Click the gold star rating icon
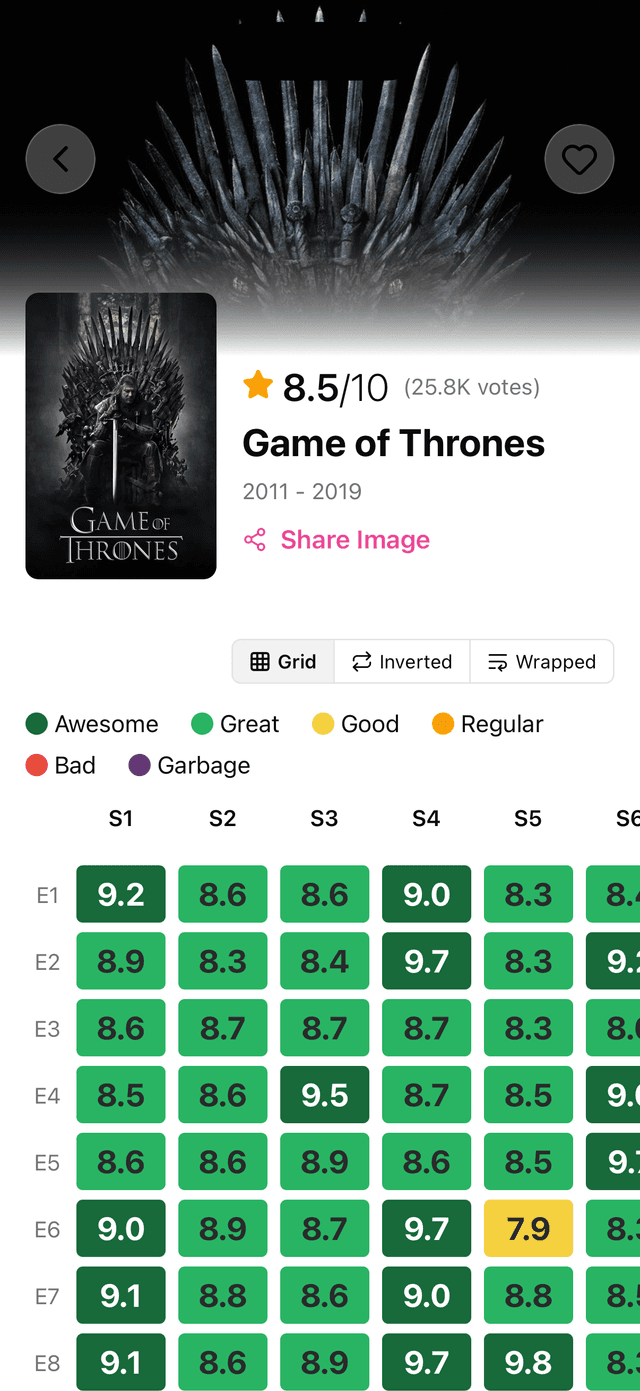 pos(258,384)
